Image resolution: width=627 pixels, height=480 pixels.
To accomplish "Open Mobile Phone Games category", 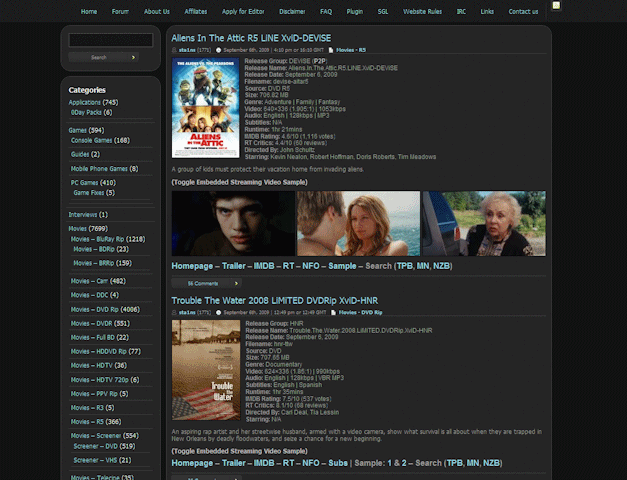I will point(99,169).
